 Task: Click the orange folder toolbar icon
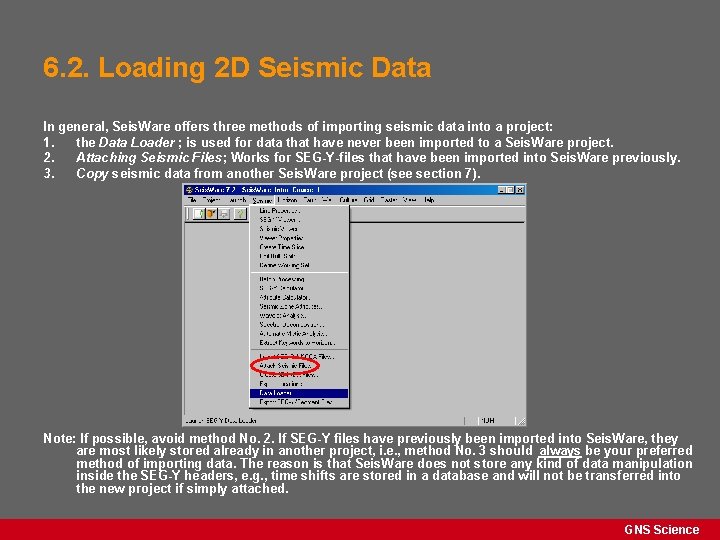coord(211,214)
